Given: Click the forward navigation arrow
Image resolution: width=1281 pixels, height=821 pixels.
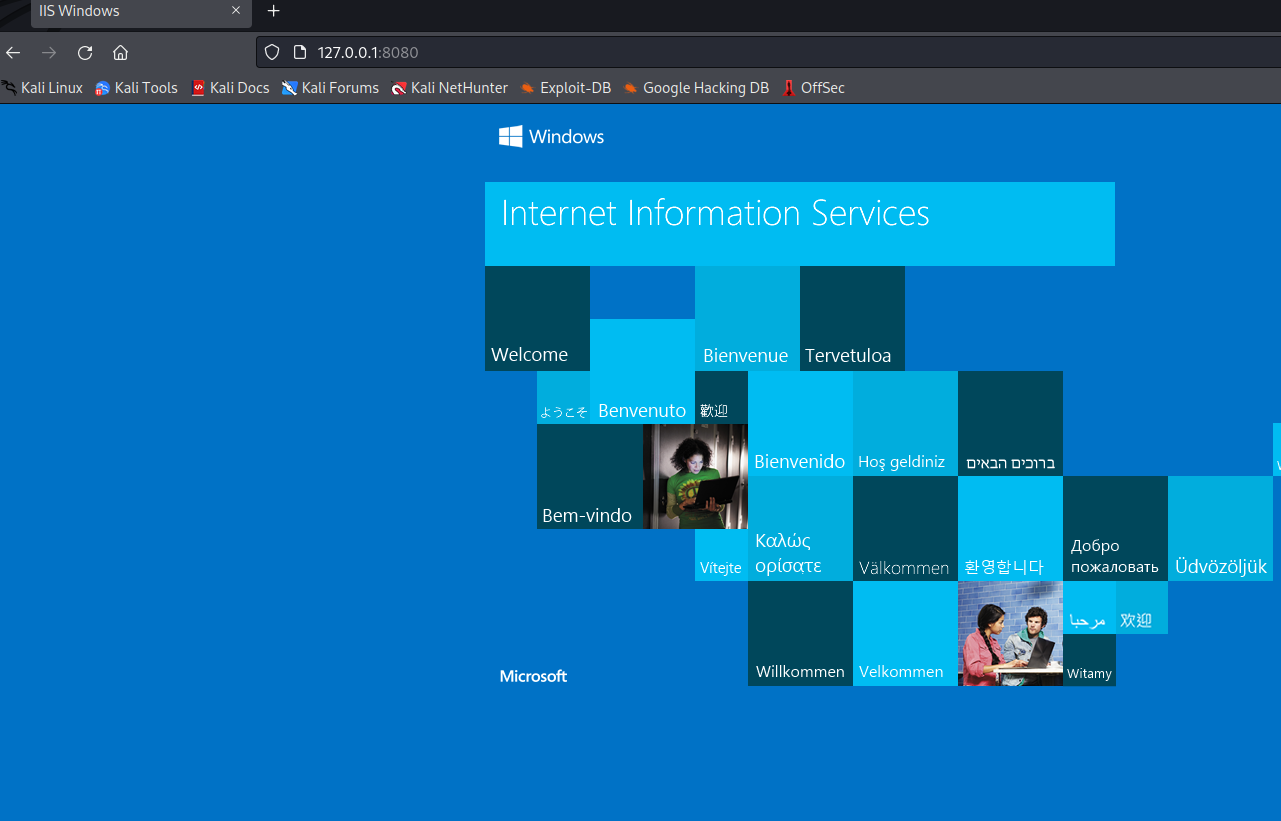Looking at the screenshot, I should pos(49,53).
